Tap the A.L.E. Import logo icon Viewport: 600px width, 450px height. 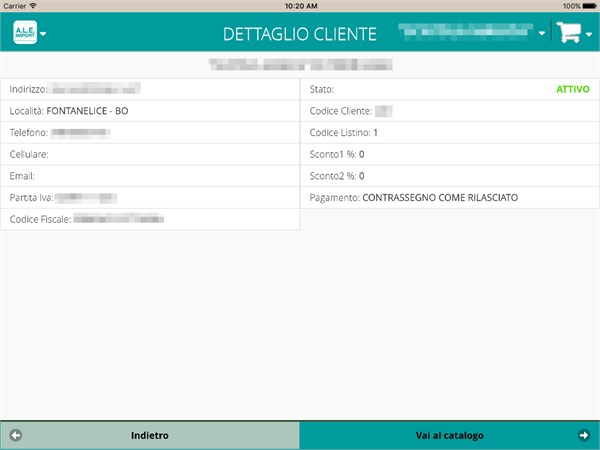25,33
